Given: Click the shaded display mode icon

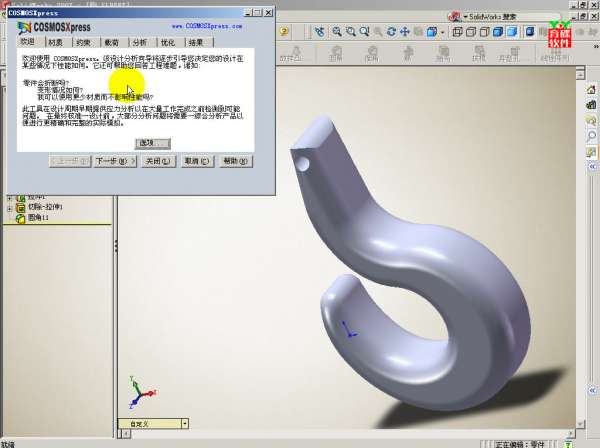Looking at the screenshot, I should 511,32.
